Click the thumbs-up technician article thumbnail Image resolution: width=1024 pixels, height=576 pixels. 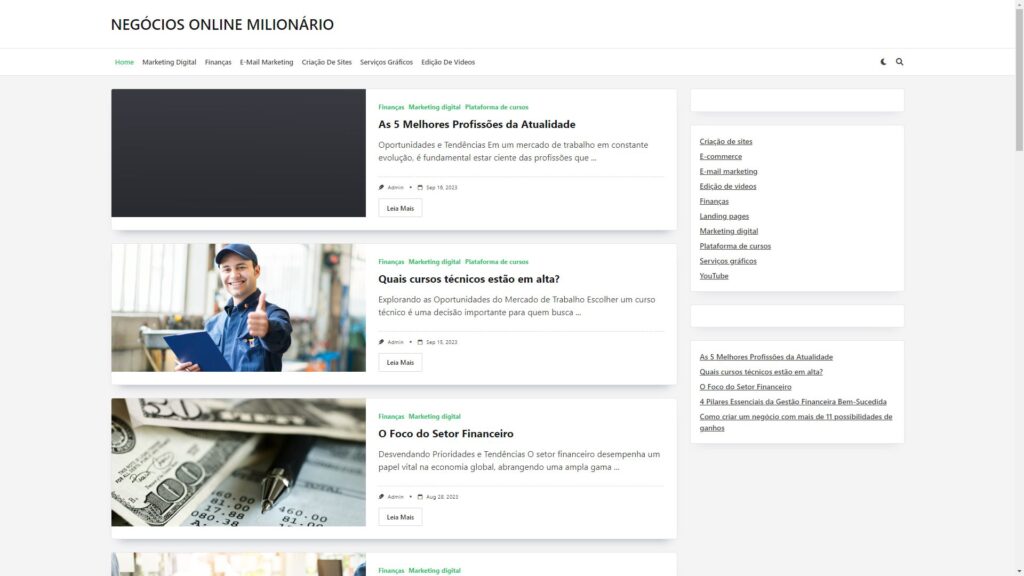[238, 307]
